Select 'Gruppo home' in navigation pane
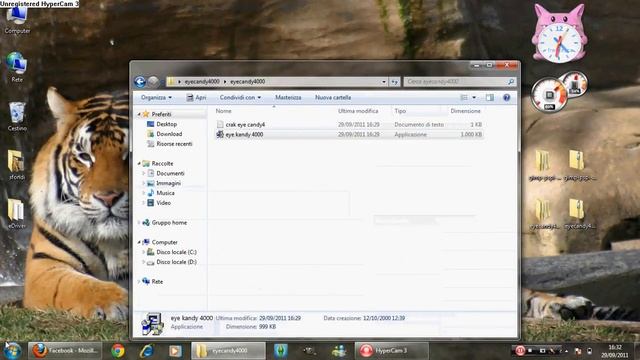The image size is (640, 360). (x=169, y=222)
